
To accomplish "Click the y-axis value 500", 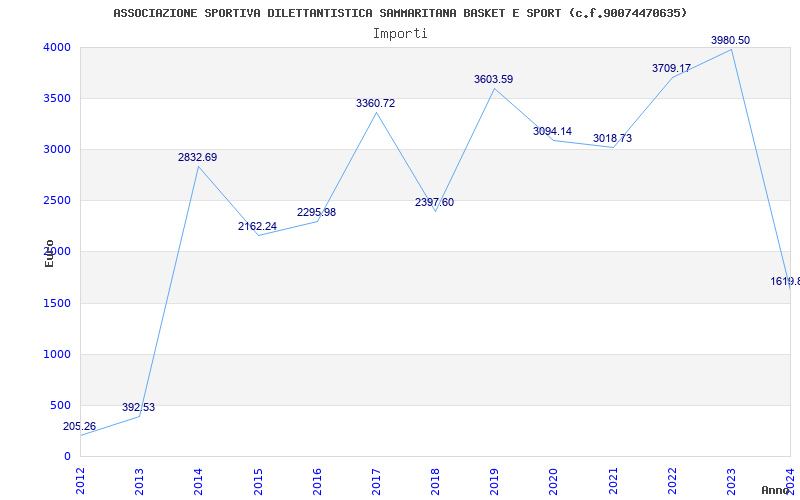I will pyautogui.click(x=60, y=406).
